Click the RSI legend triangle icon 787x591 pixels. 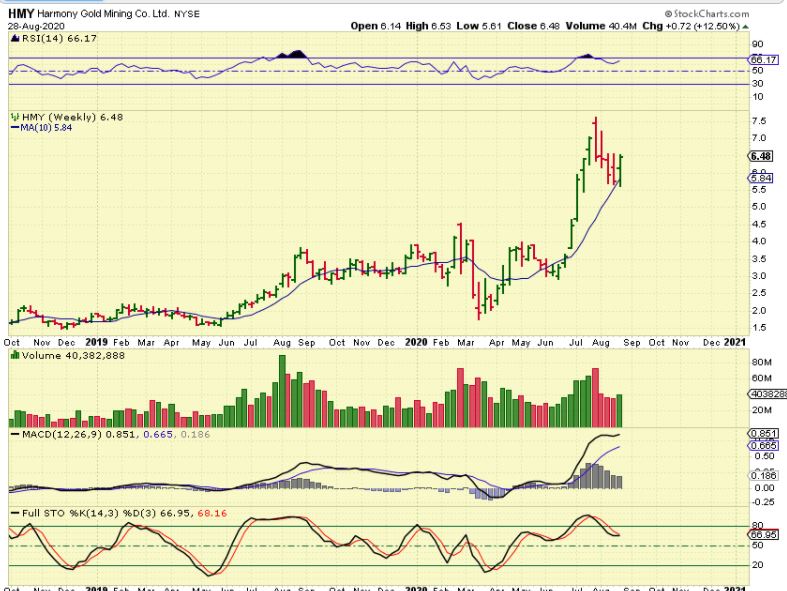tap(15, 38)
